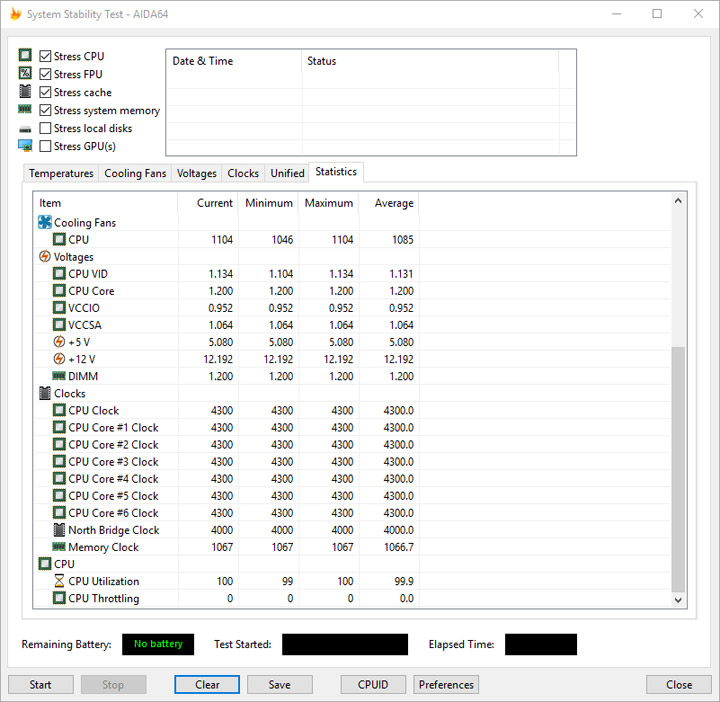
Task: Select the CPU Core #3 Clock row label
Action: 113,461
